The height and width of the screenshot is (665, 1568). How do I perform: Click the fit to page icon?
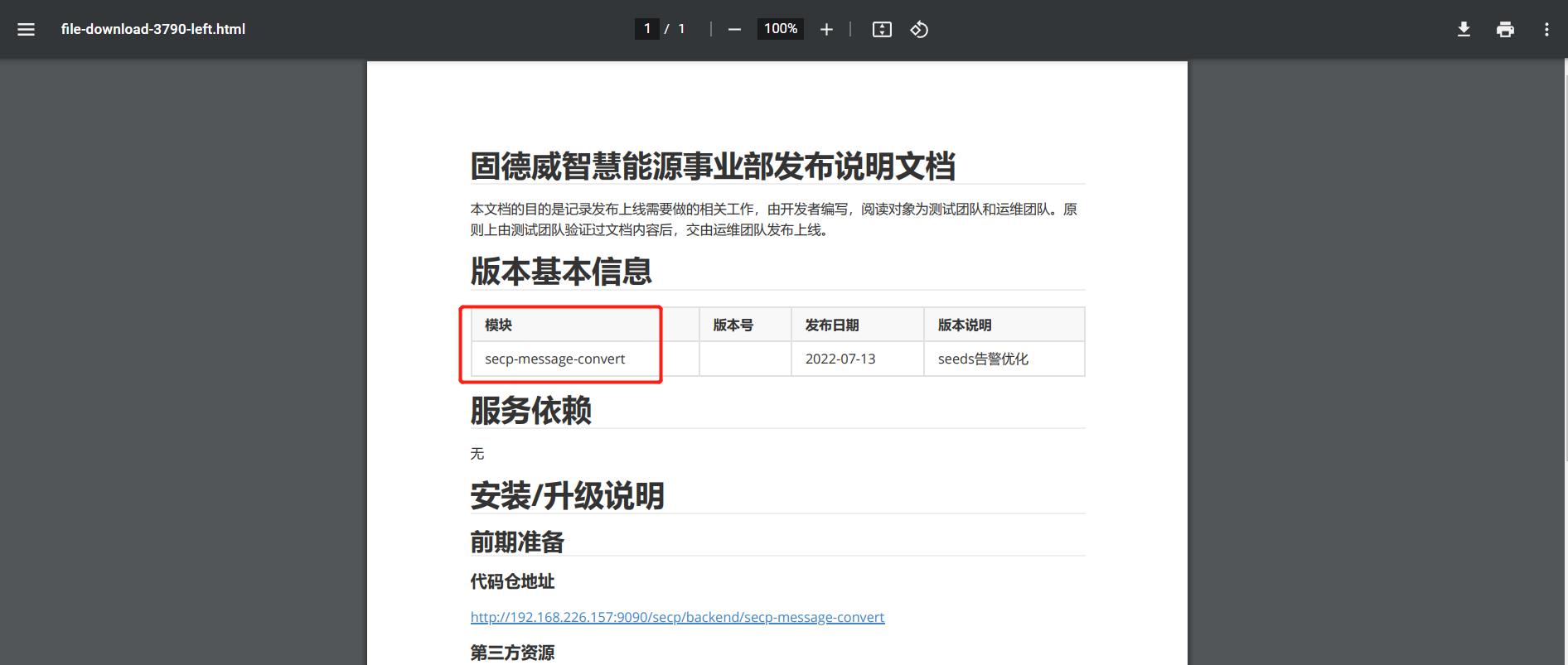point(882,29)
